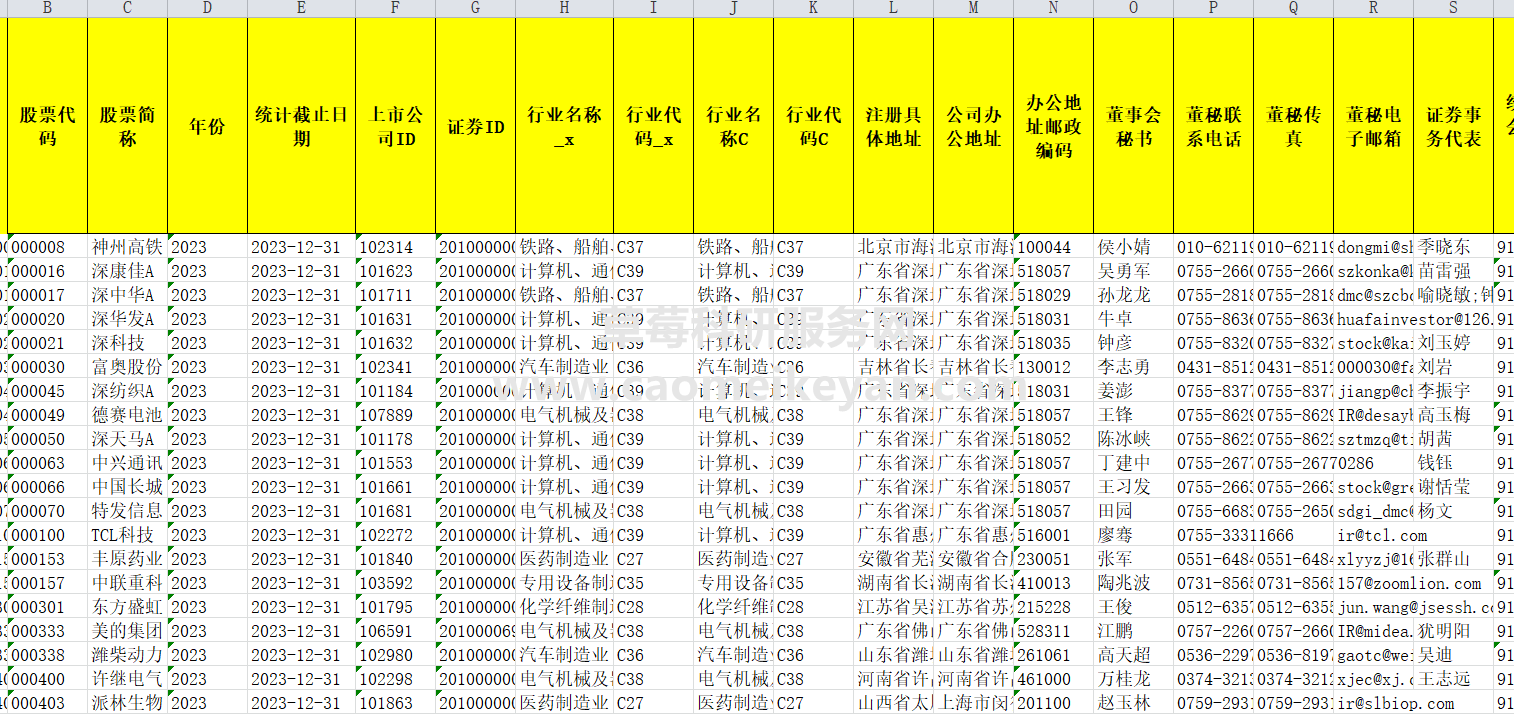Click the email cell ir@tcl.com

coord(1372,535)
